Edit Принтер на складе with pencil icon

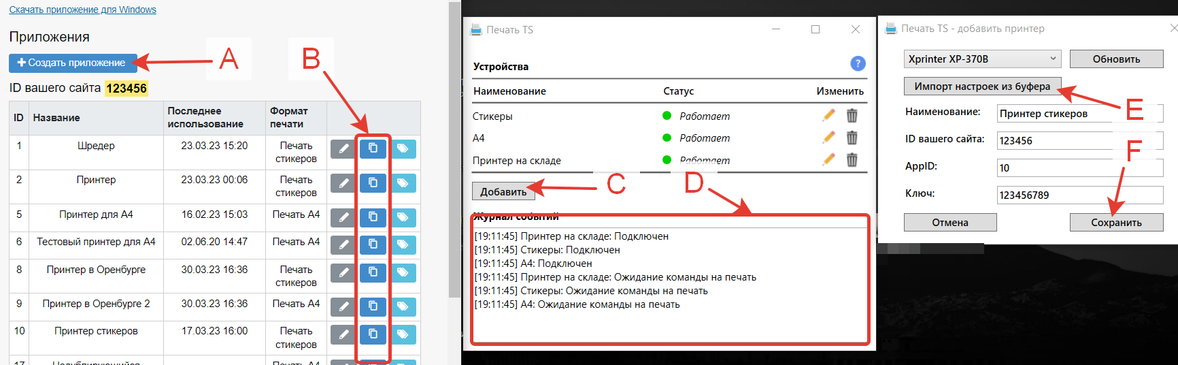(x=829, y=159)
